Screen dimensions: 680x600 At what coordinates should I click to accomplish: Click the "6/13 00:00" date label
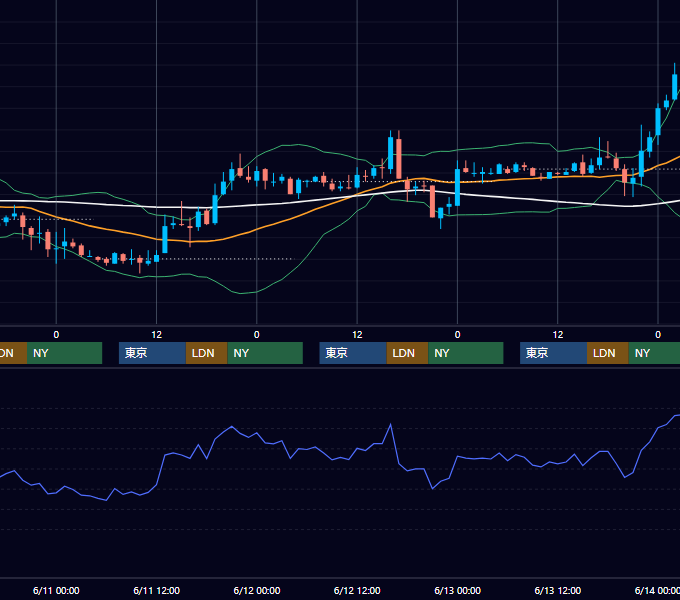(458, 590)
